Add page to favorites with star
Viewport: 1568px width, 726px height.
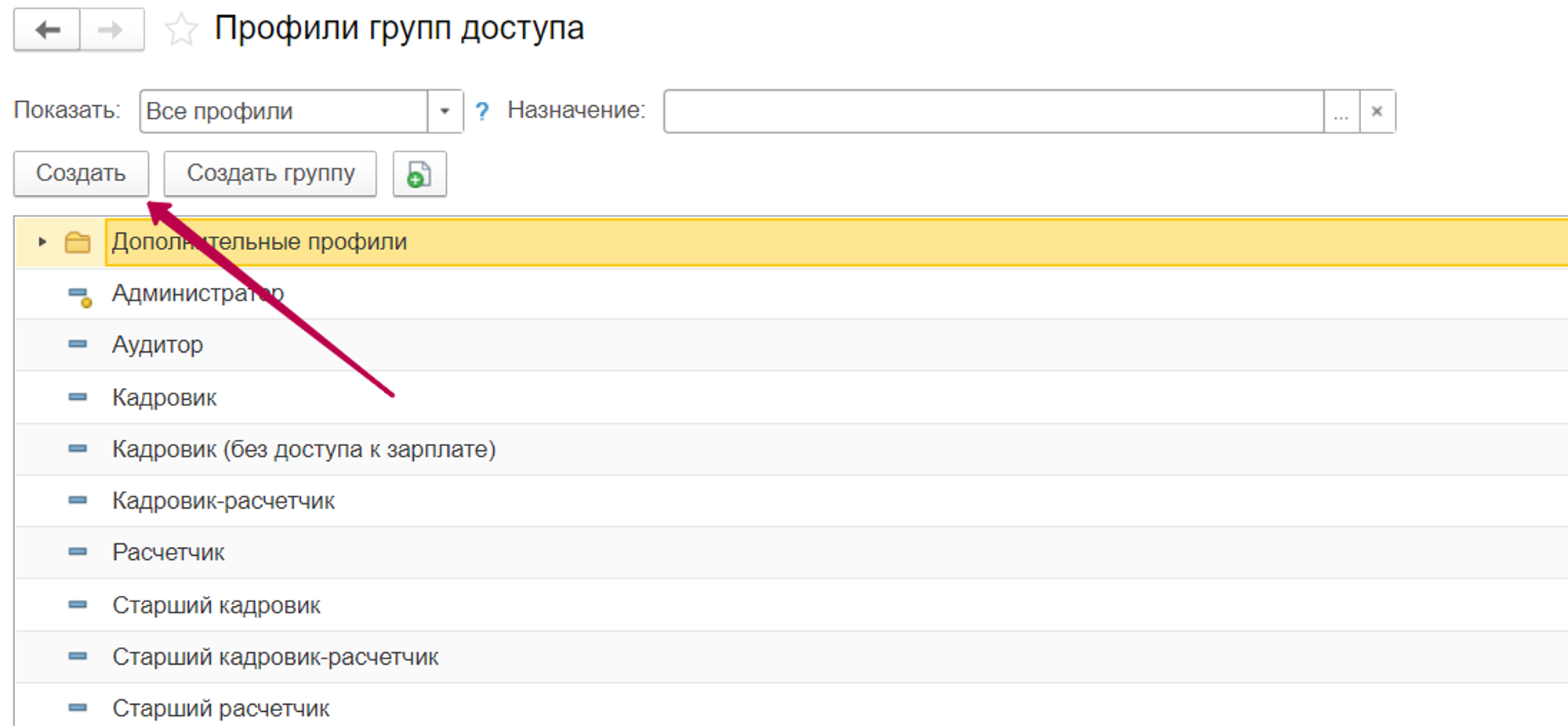coord(181,30)
